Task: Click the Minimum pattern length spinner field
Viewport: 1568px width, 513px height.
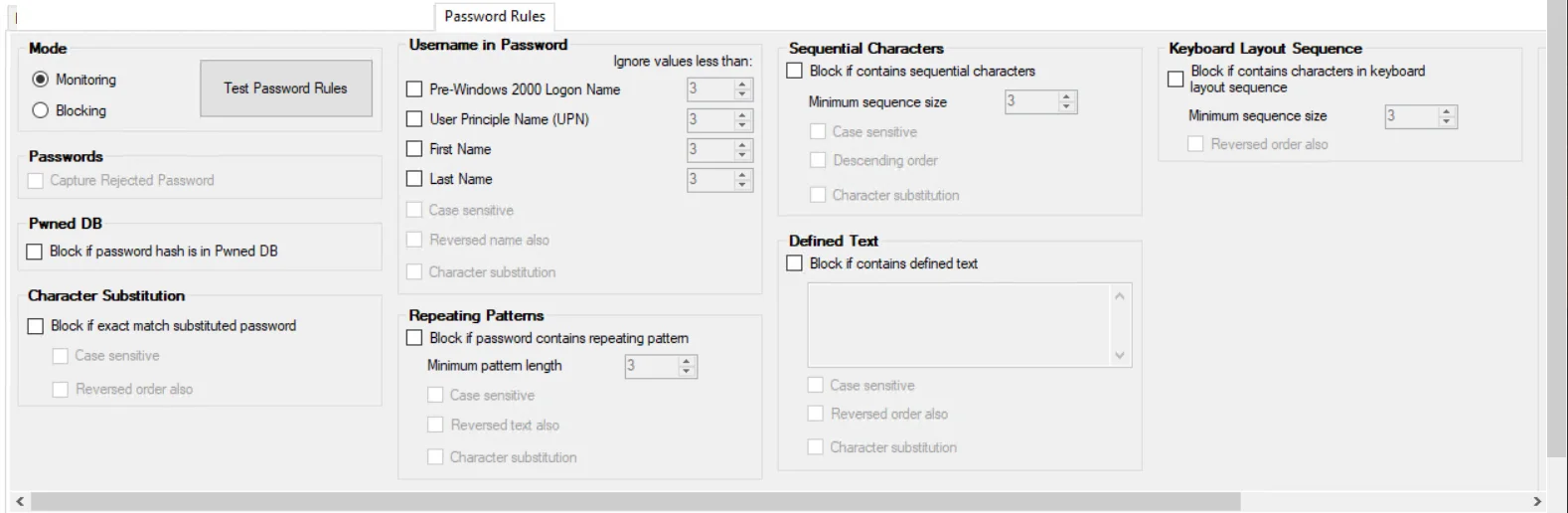Action: click(x=651, y=366)
